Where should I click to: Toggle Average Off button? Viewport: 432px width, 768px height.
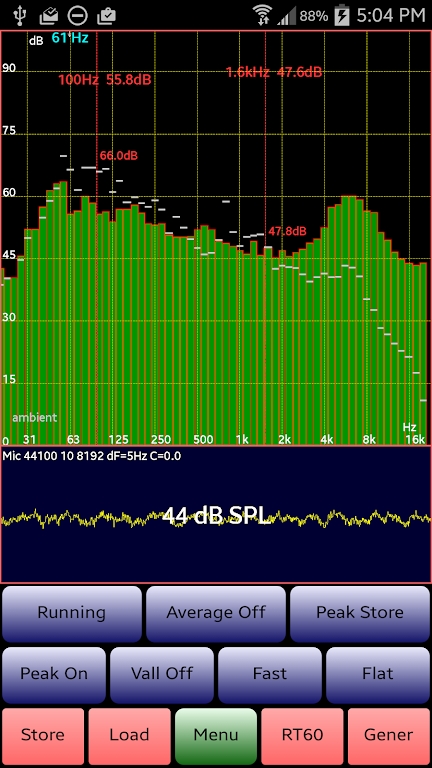(x=216, y=614)
